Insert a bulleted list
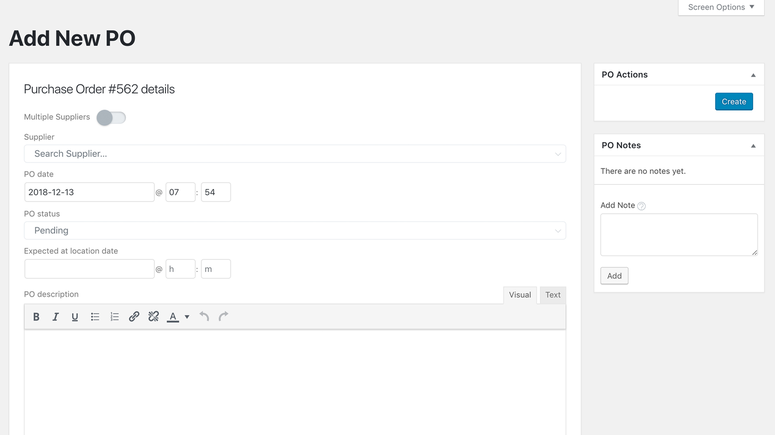The image size is (775, 435). coord(95,317)
